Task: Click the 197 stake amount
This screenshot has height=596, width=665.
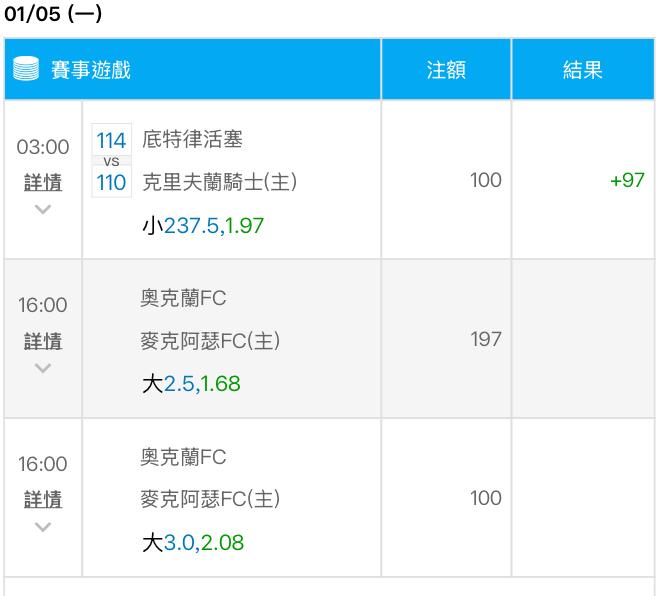Action: coord(486,340)
